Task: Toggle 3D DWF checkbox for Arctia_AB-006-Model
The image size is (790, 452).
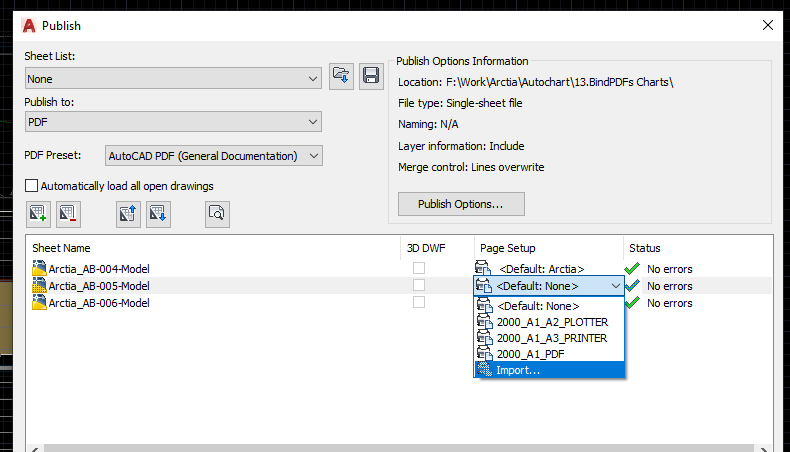Action: [x=419, y=302]
